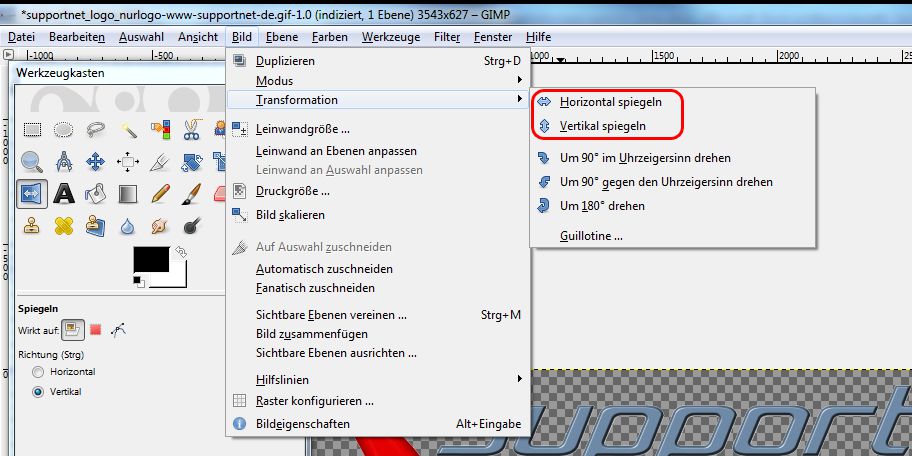Screen dimensions: 912x456
Task: Open the Ansicht menu
Action: point(198,37)
